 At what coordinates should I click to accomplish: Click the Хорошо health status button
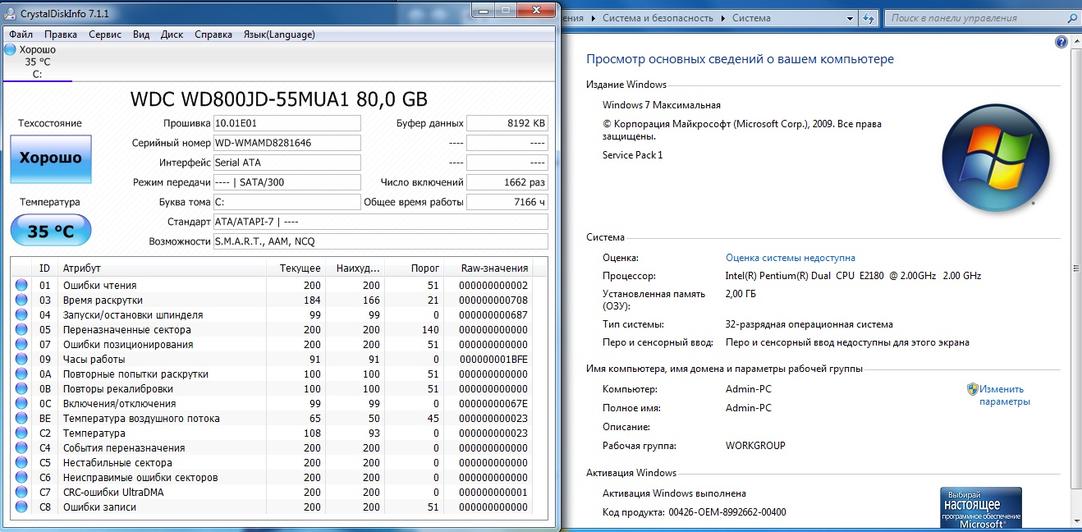click(x=50, y=158)
